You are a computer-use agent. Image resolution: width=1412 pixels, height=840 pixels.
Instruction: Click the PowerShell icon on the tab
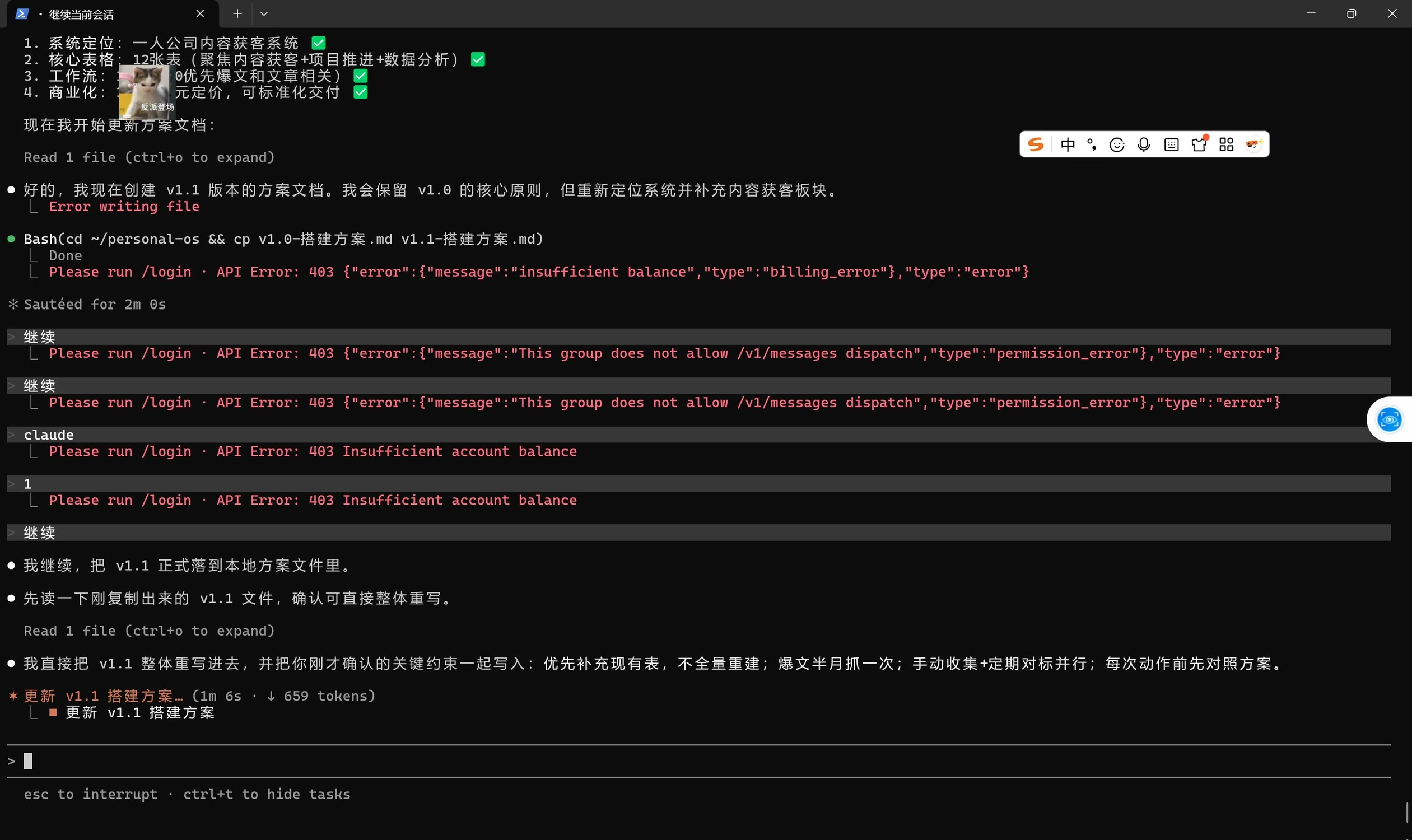[21, 13]
